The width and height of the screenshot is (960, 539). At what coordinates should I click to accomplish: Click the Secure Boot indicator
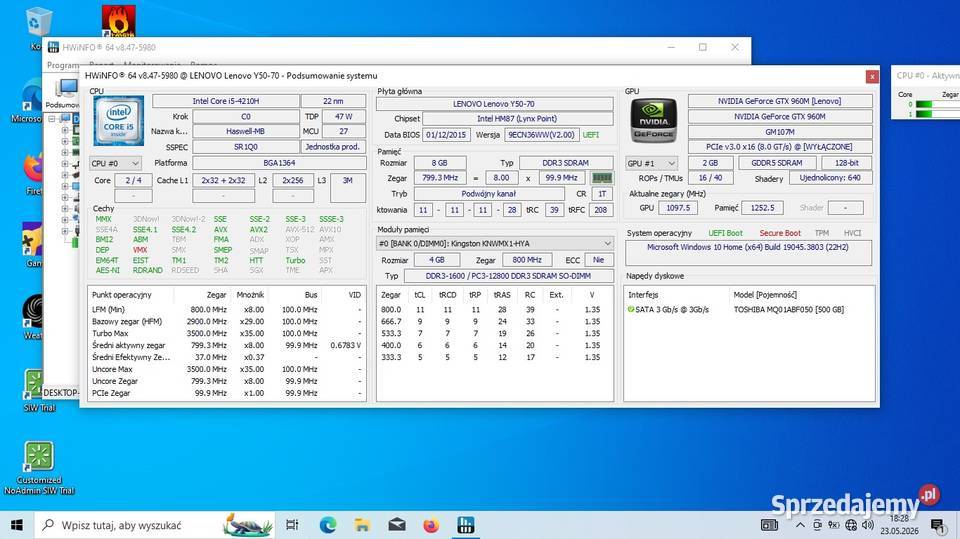780,233
